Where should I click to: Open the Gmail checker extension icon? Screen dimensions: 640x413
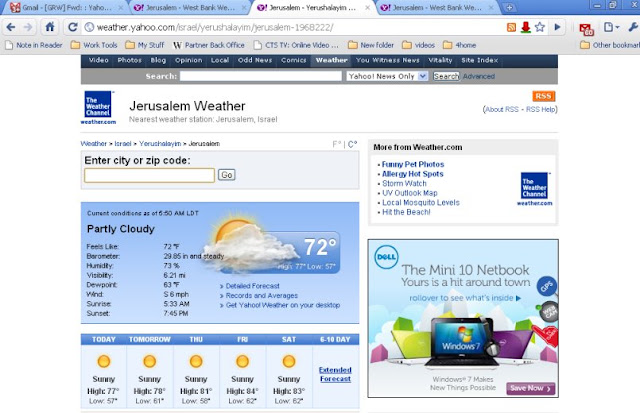point(586,29)
